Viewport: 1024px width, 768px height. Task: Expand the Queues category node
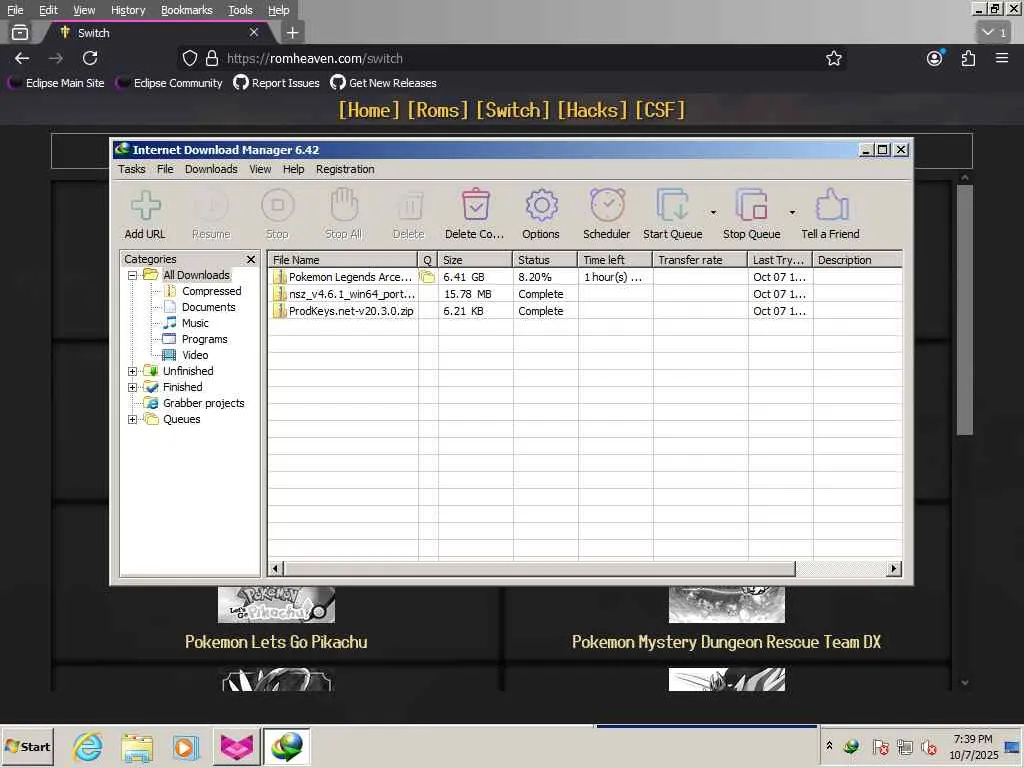pos(132,419)
